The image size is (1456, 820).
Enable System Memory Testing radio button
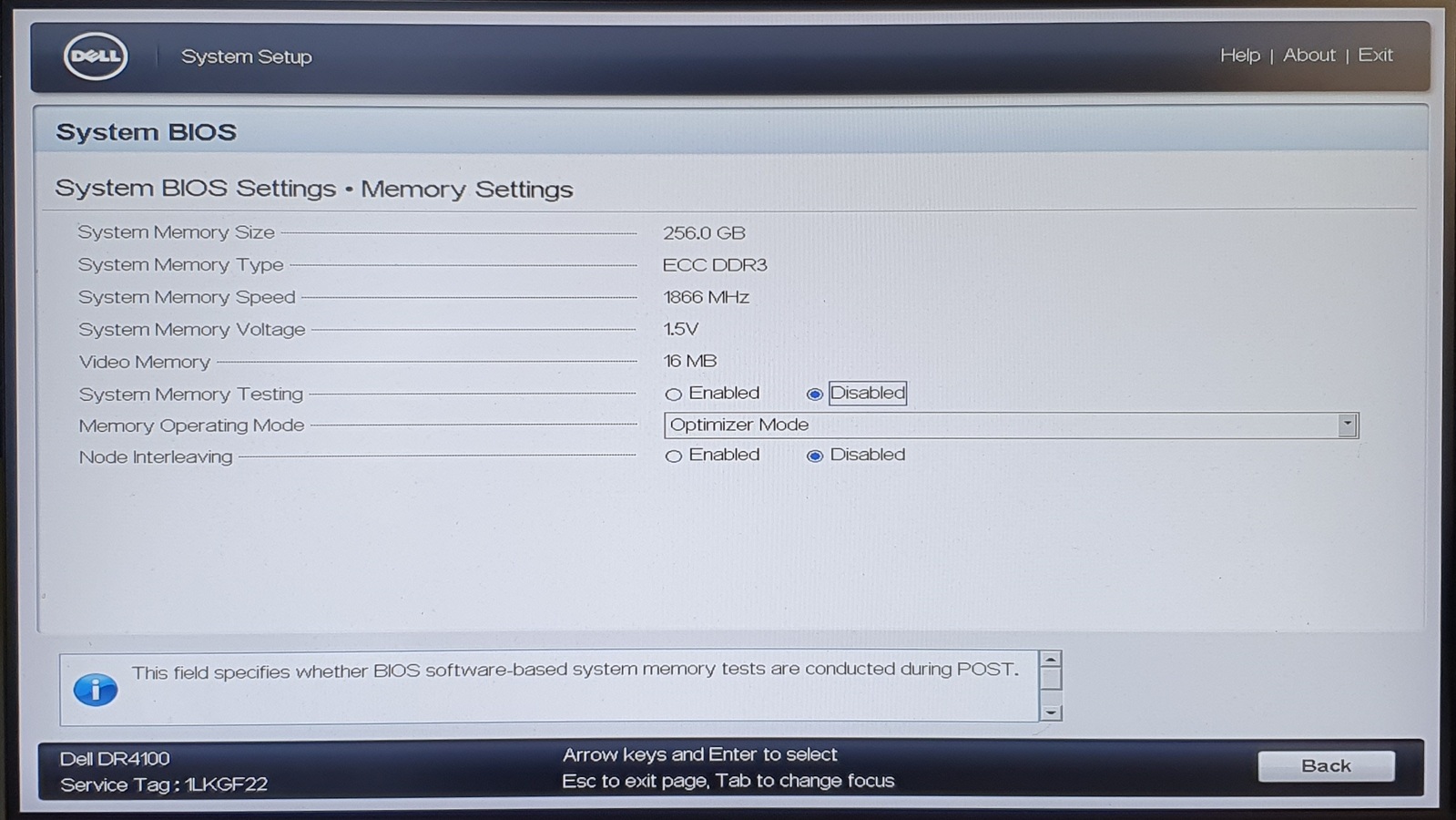coord(673,395)
